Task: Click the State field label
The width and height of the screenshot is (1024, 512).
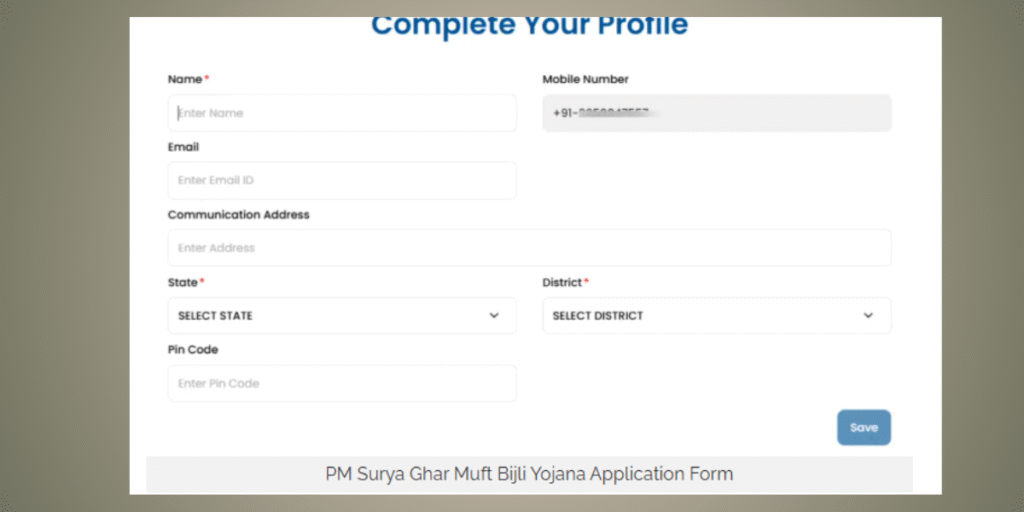Action: (x=182, y=283)
